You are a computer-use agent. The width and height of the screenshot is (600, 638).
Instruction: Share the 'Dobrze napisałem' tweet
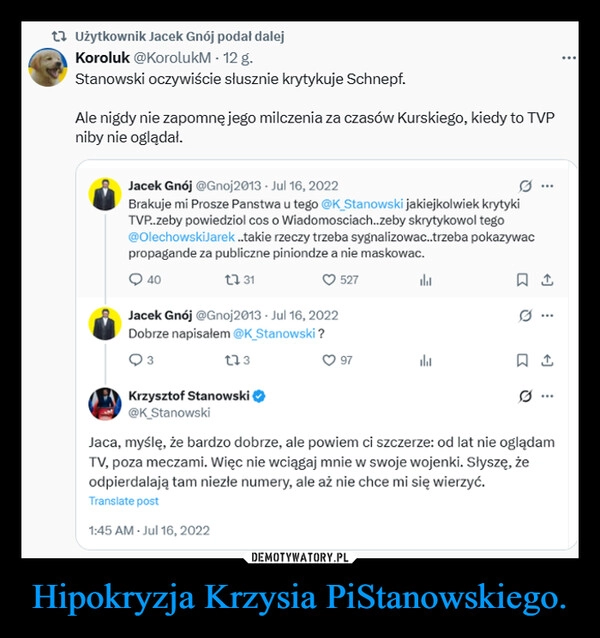pos(547,361)
